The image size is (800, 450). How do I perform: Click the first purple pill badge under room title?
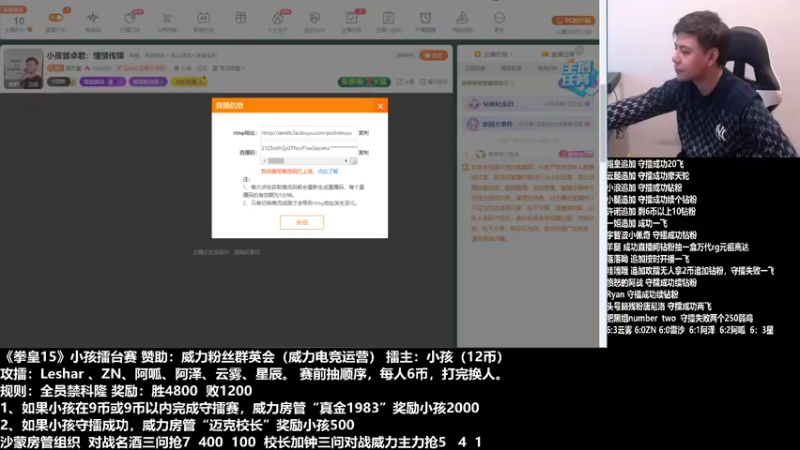[x=103, y=82]
